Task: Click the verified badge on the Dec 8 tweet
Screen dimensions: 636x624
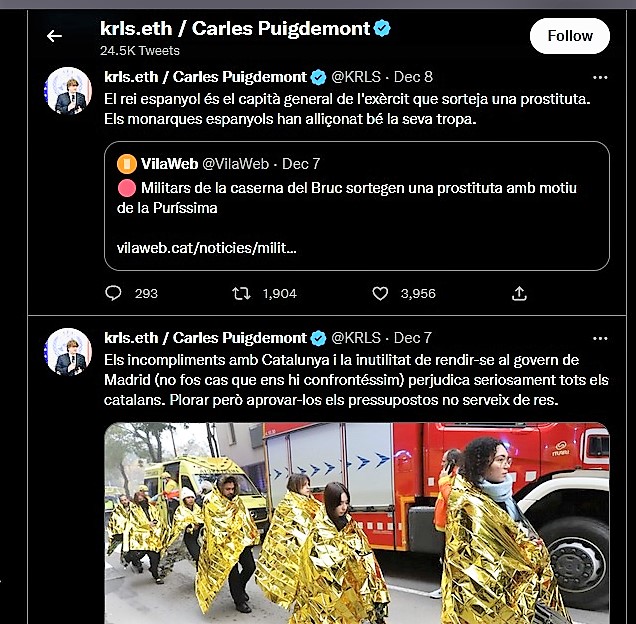Action: [318, 77]
